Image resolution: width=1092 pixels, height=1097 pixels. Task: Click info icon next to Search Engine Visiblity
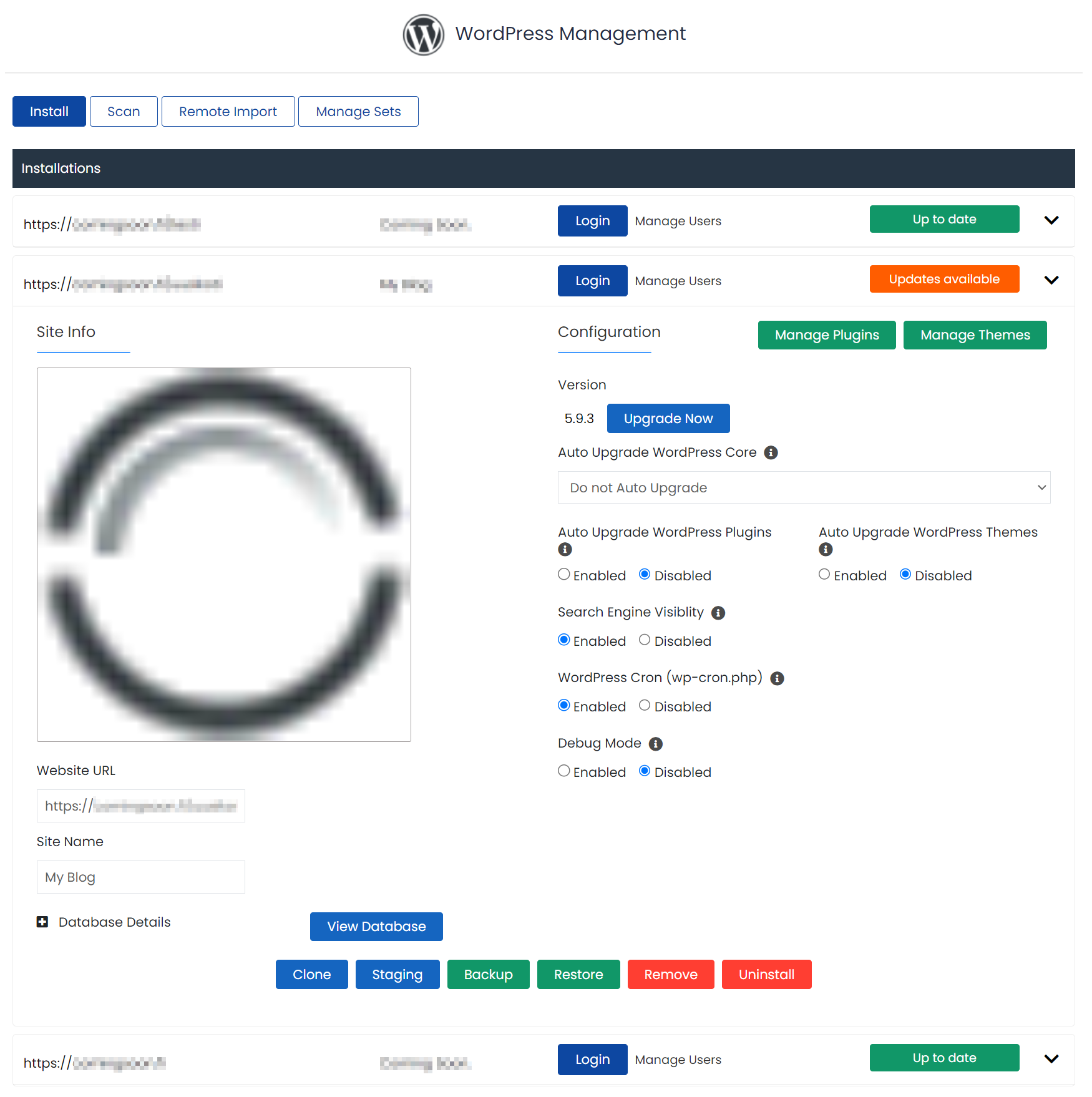[718, 613]
